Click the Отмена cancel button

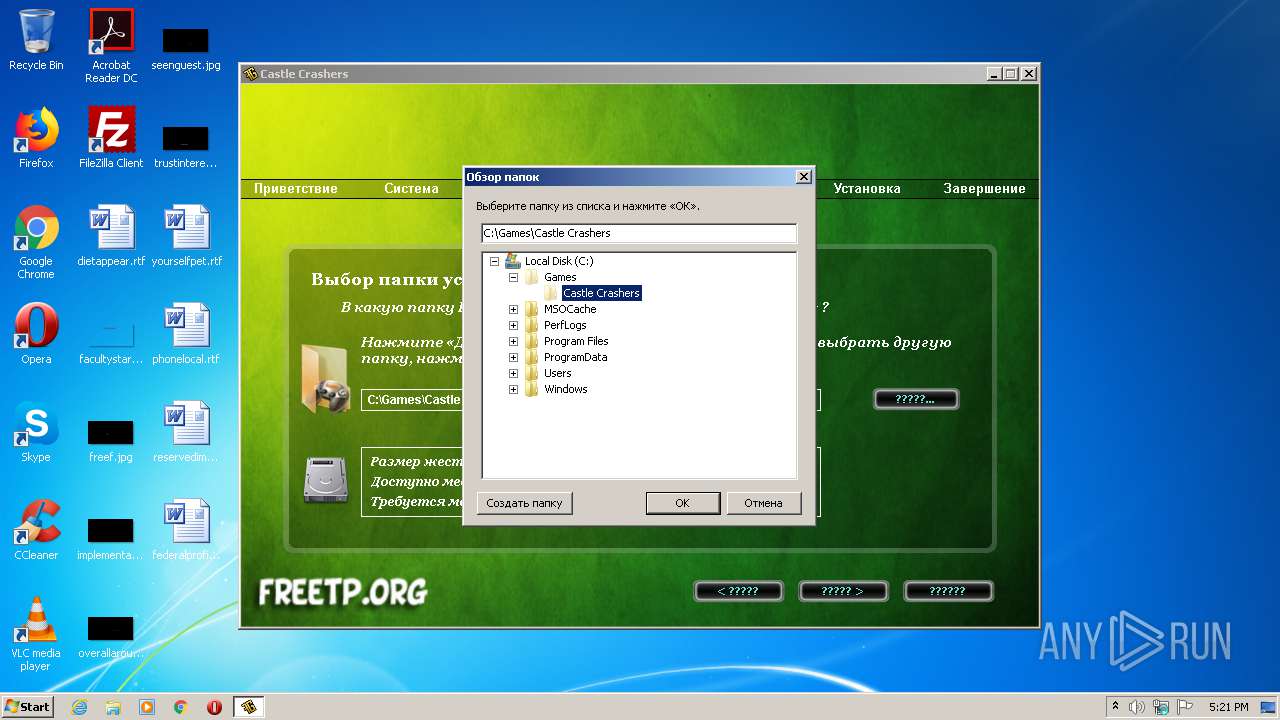click(x=763, y=503)
